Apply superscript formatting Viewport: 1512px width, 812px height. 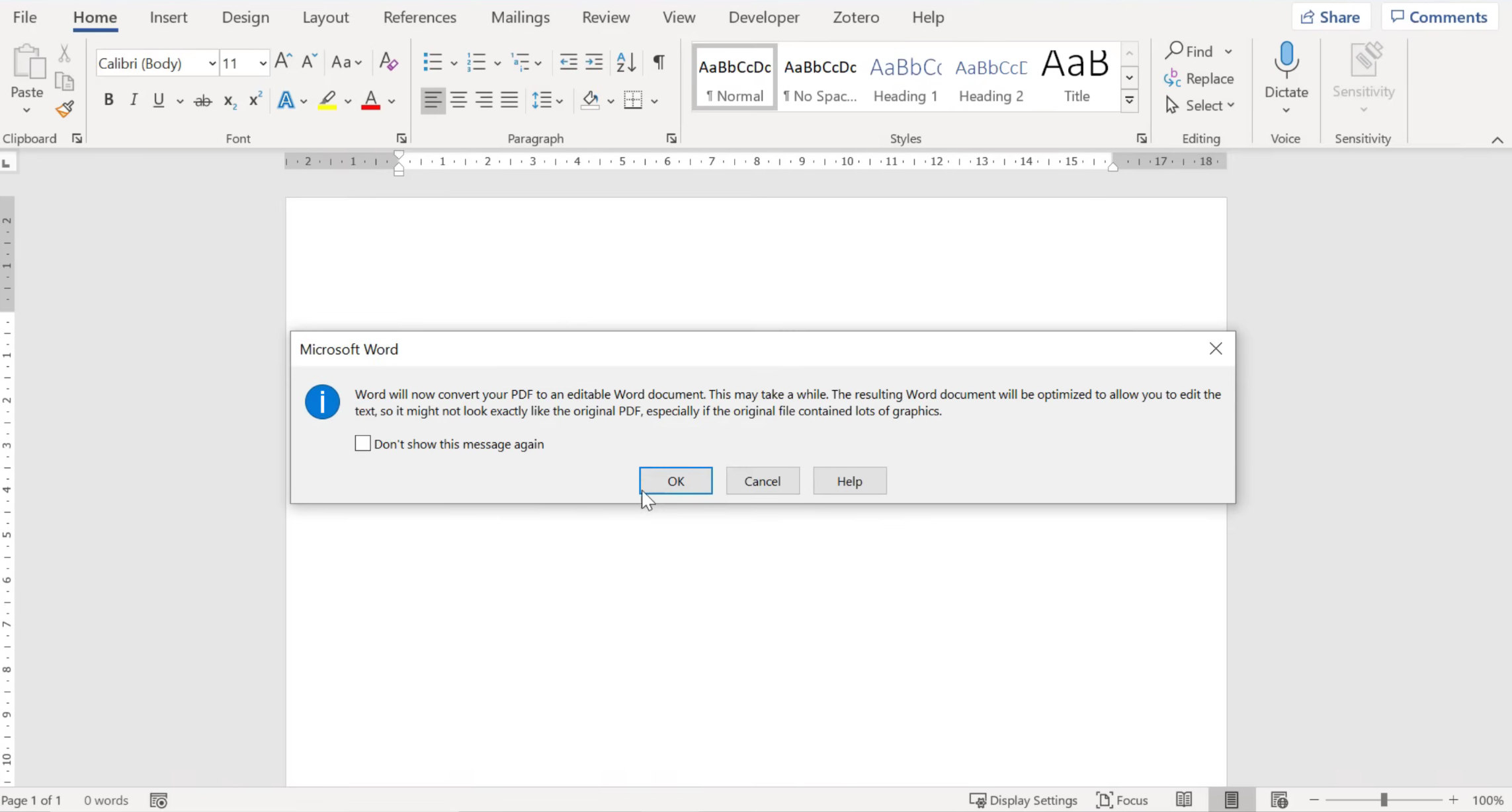(x=255, y=100)
